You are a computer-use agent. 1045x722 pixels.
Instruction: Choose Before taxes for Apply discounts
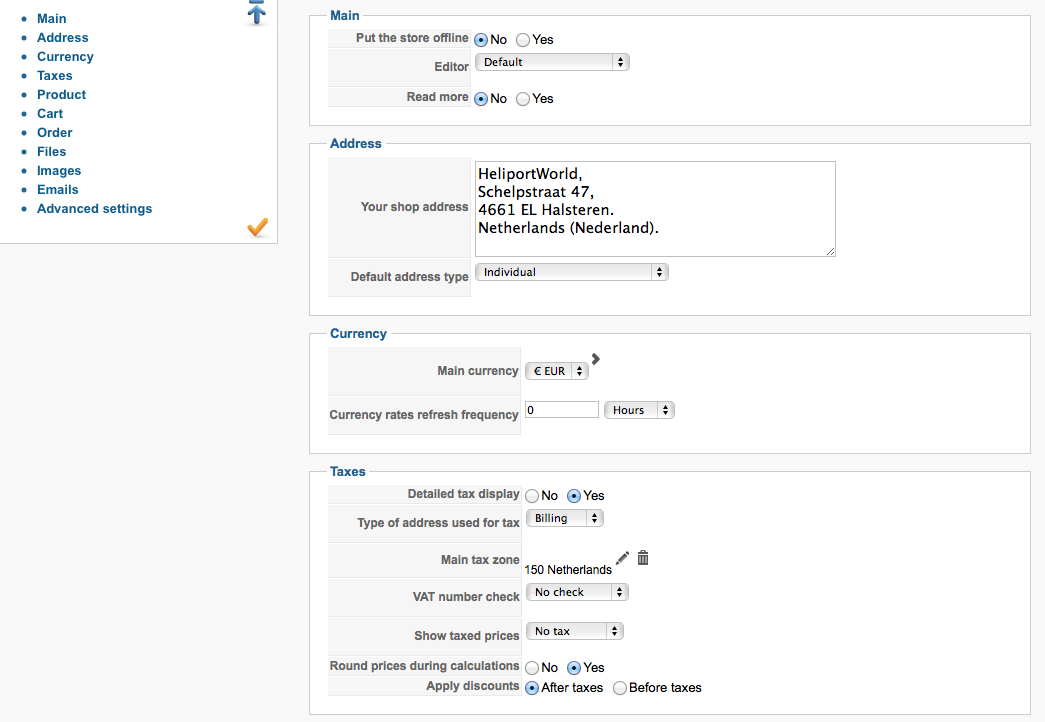620,688
